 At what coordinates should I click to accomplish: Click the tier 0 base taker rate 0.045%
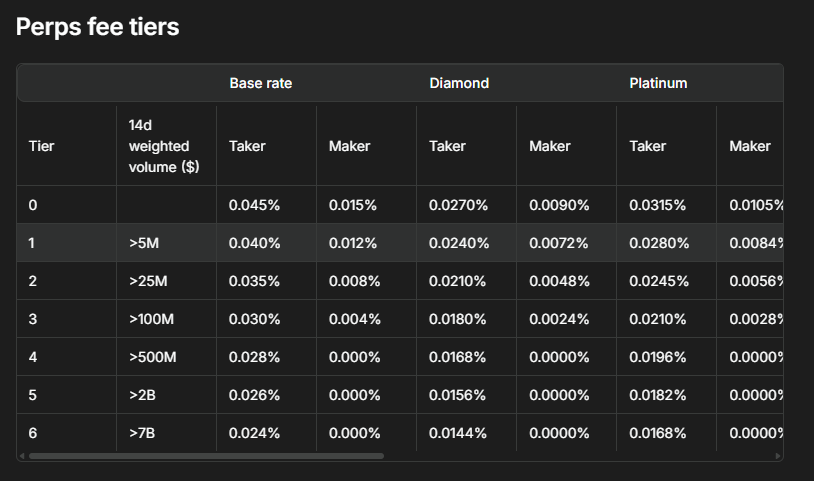tap(254, 205)
